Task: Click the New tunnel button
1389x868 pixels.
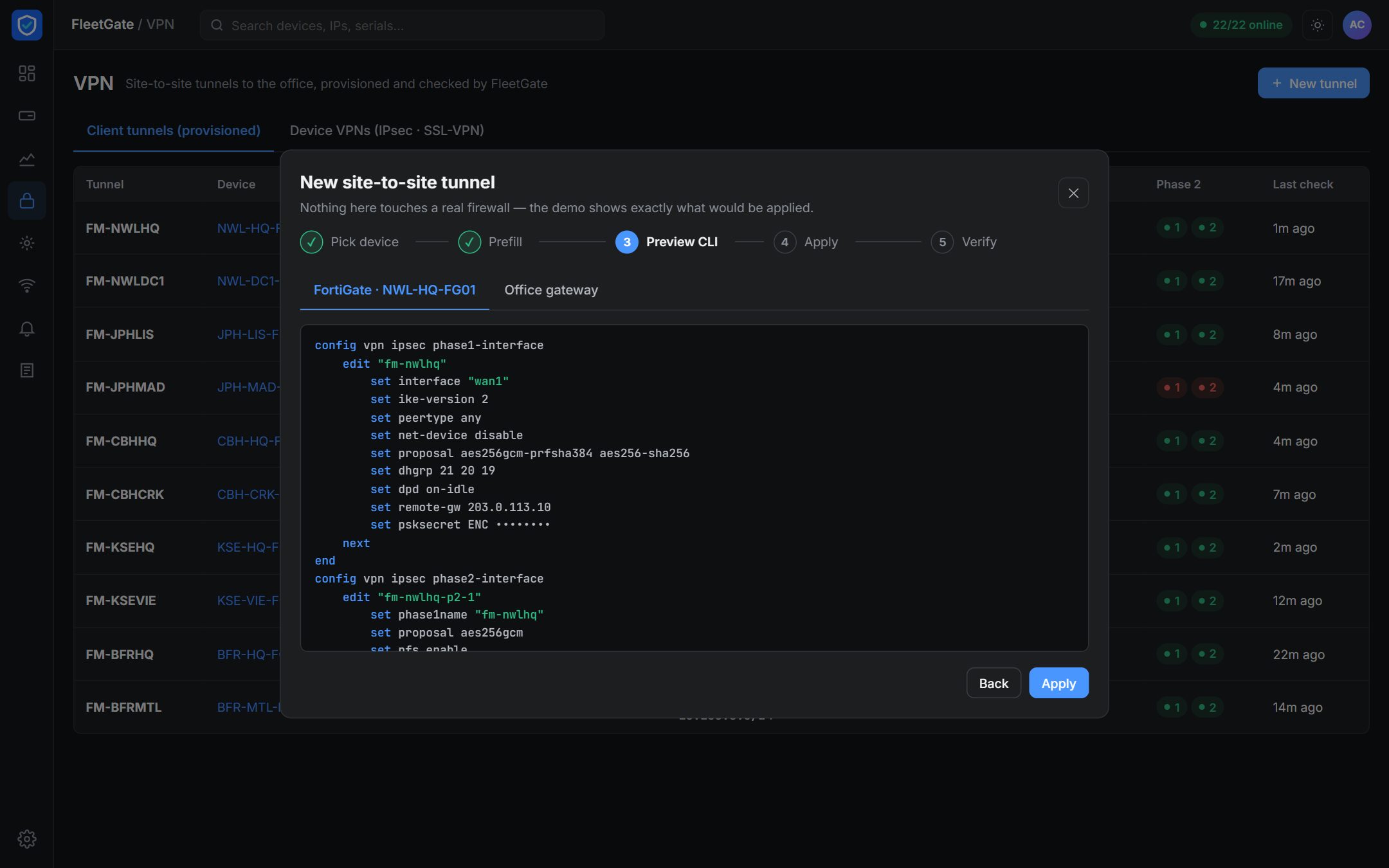Action: coord(1314,83)
